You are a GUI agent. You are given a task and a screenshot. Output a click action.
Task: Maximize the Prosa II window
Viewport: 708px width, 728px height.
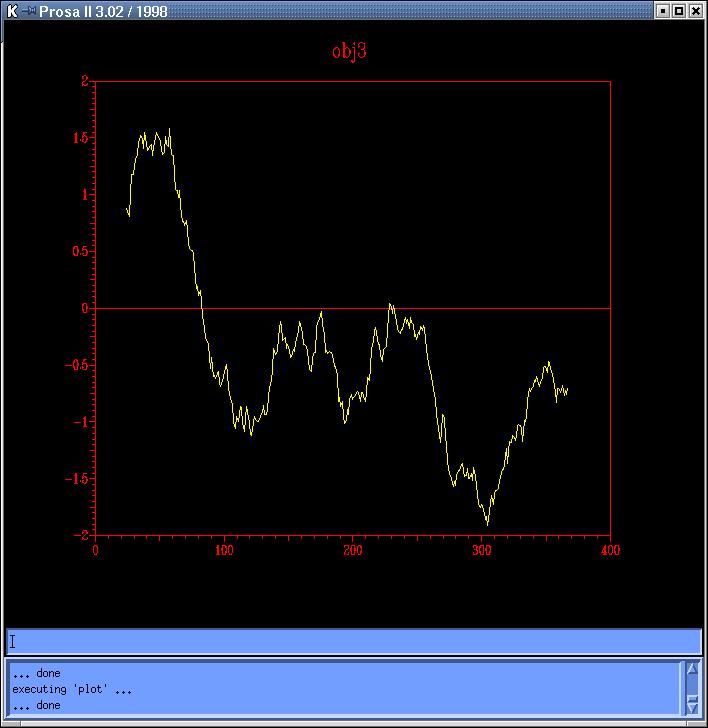pos(679,11)
